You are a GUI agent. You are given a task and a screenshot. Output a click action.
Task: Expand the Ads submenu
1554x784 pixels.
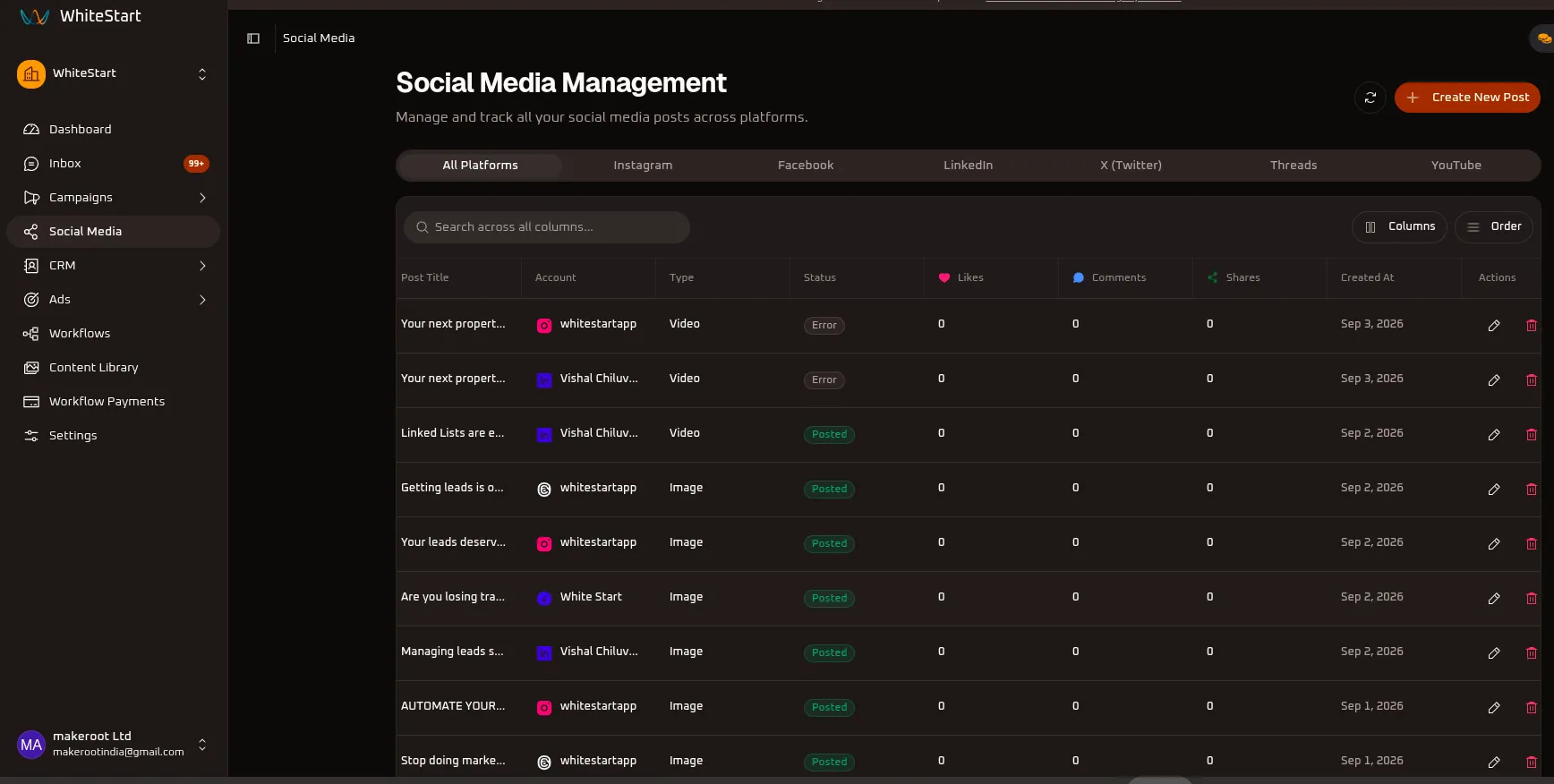click(202, 300)
